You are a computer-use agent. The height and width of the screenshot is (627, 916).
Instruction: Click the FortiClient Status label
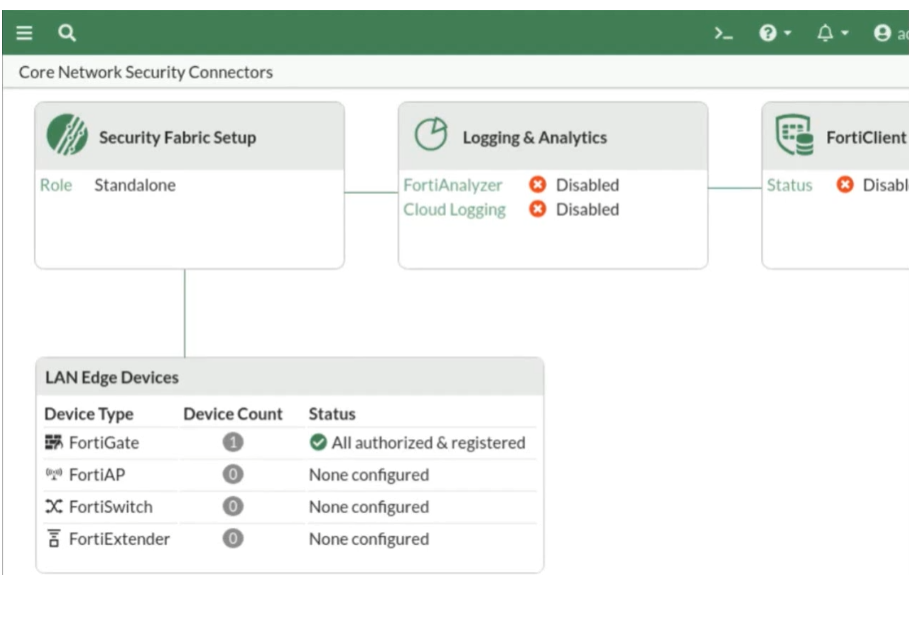[789, 185]
